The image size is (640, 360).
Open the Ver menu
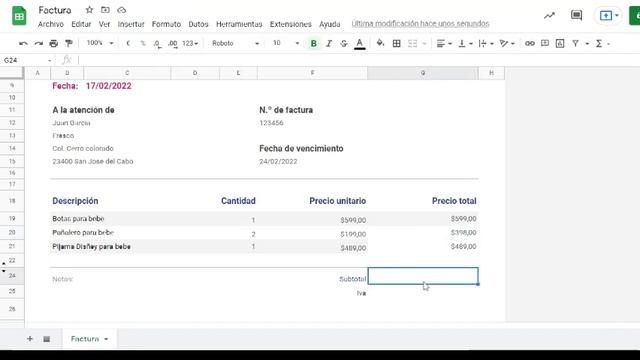pos(104,24)
